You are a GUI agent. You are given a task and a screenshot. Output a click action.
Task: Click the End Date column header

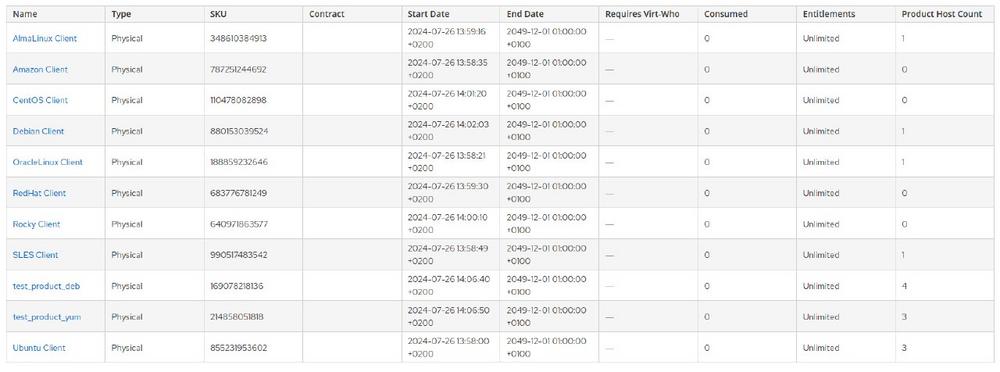pos(525,14)
